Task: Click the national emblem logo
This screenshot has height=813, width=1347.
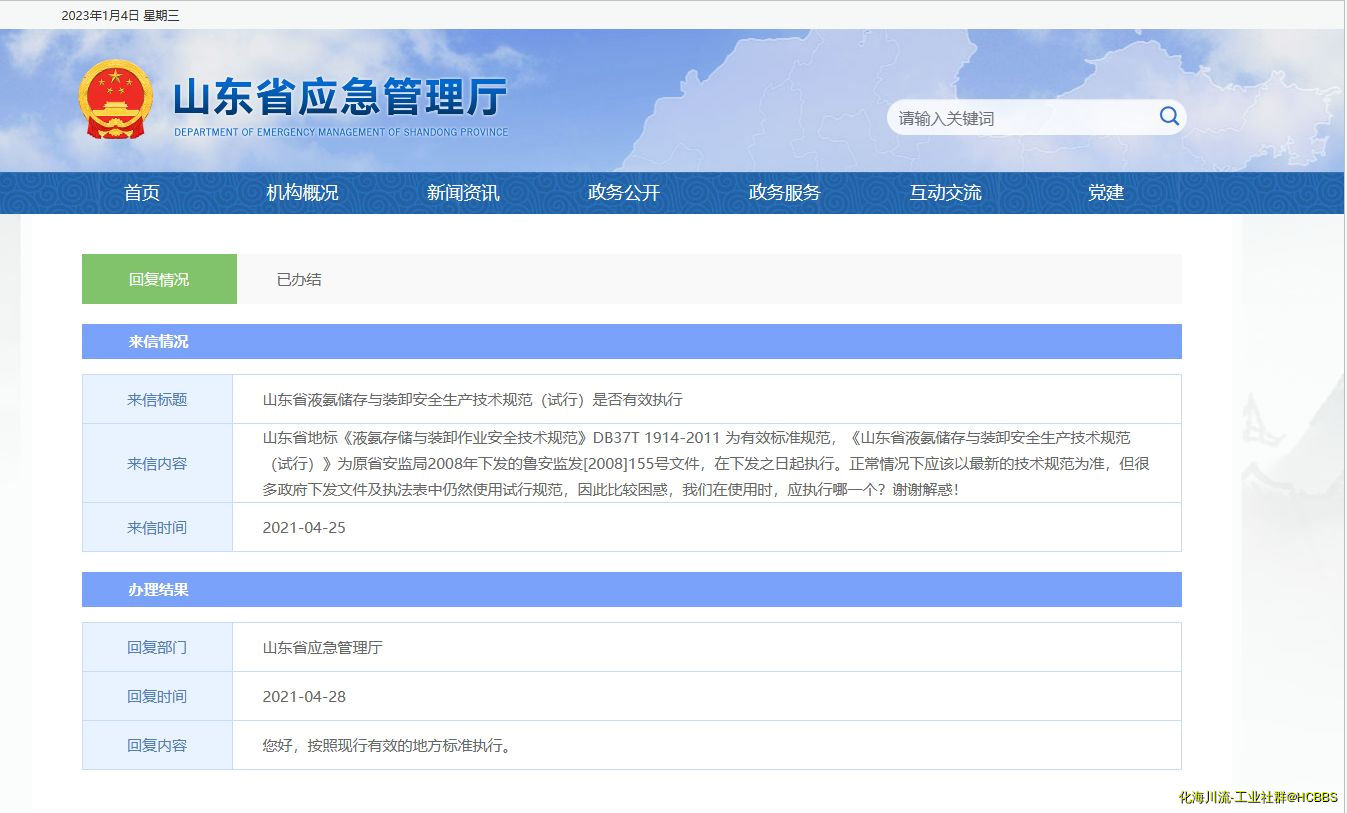Action: coord(116,99)
